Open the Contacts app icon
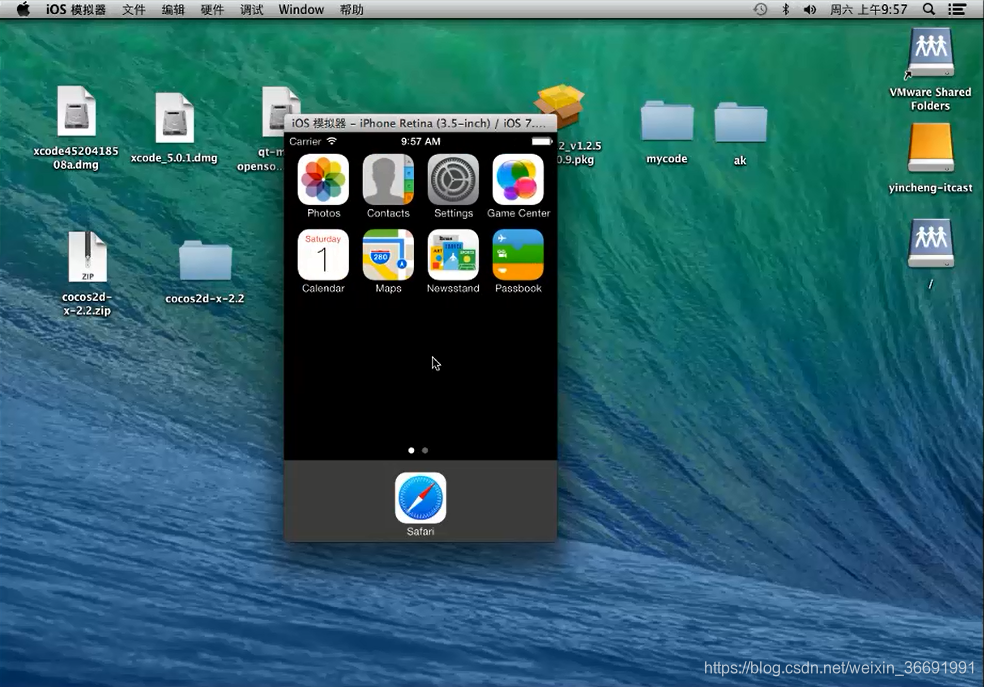984x687 pixels. (x=388, y=180)
